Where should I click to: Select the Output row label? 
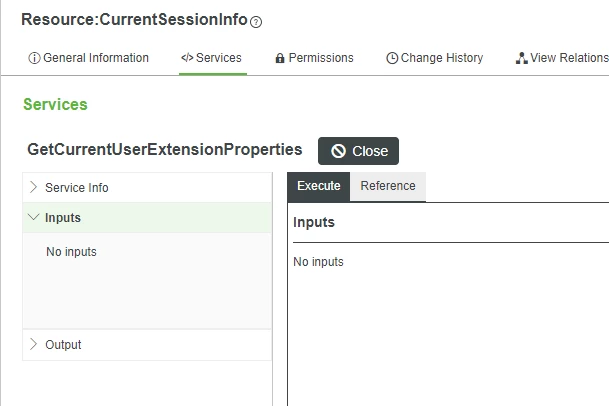(63, 345)
